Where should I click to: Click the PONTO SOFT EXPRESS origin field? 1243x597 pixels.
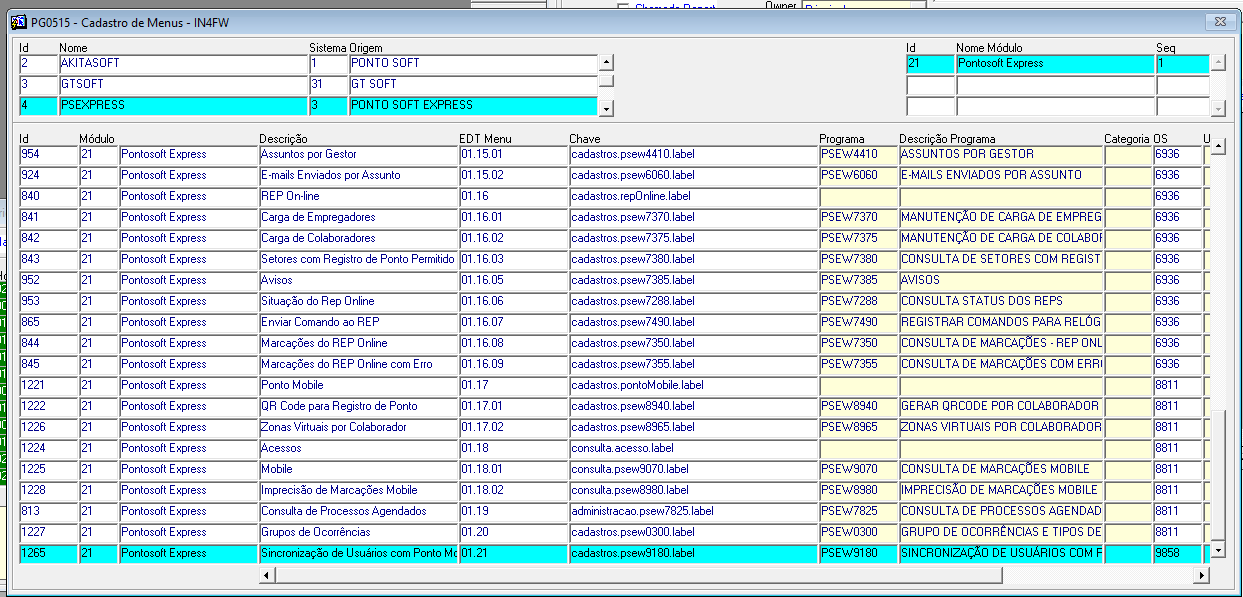(x=473, y=105)
